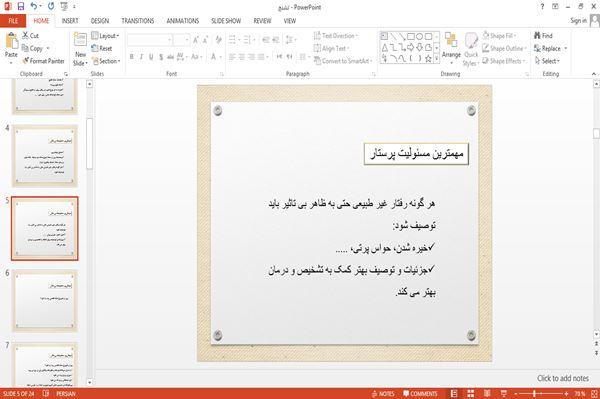Click the zoom slider handle
The width and height of the screenshot is (600, 399).
[x=534, y=393]
